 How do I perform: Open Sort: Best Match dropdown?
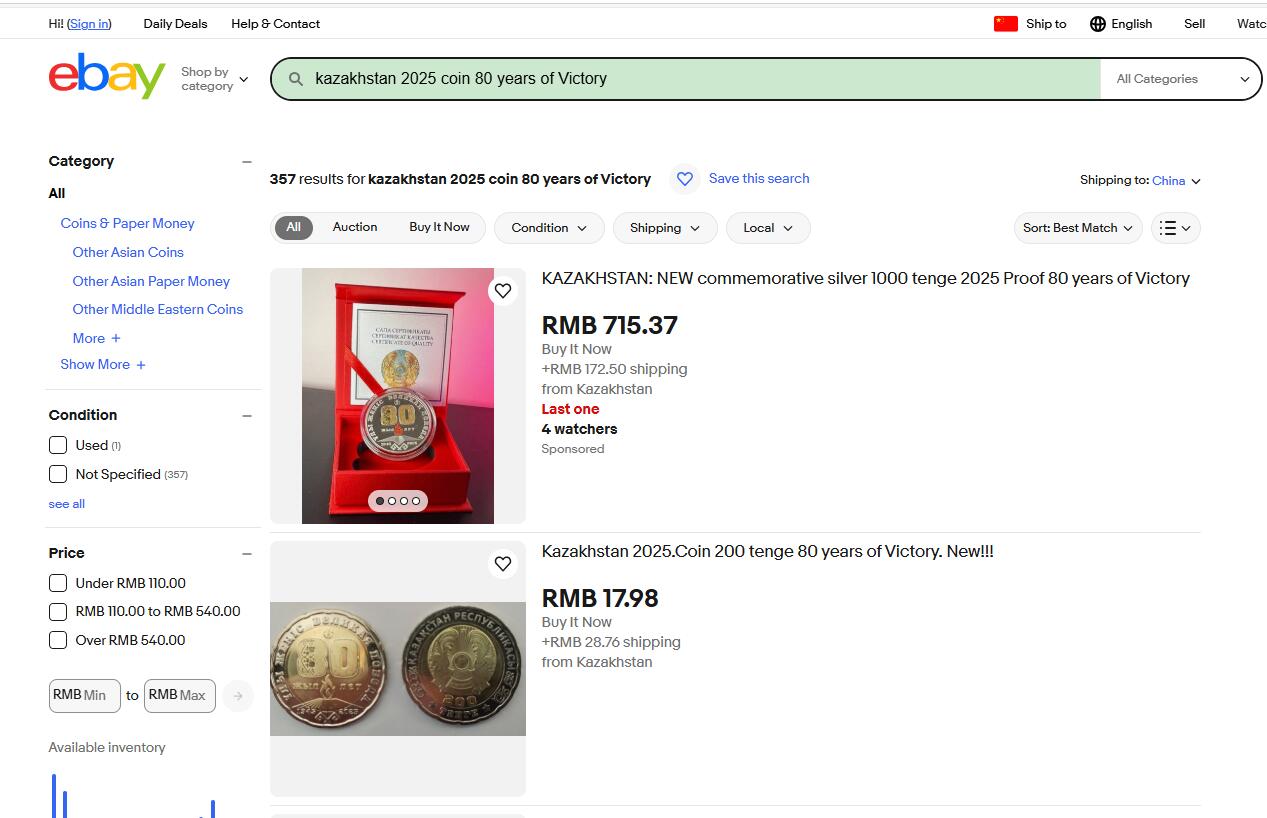click(x=1078, y=228)
